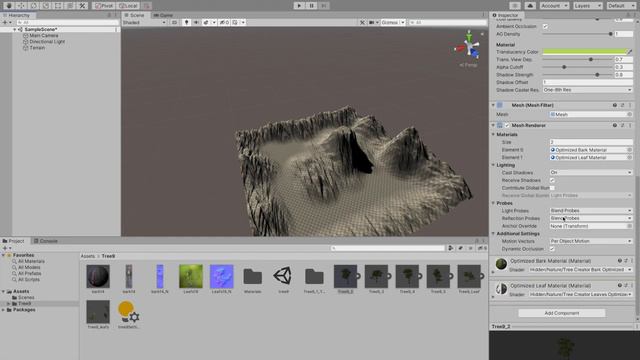Select Terrain in Hierarchy
The height and width of the screenshot is (360, 640).
(37, 48)
